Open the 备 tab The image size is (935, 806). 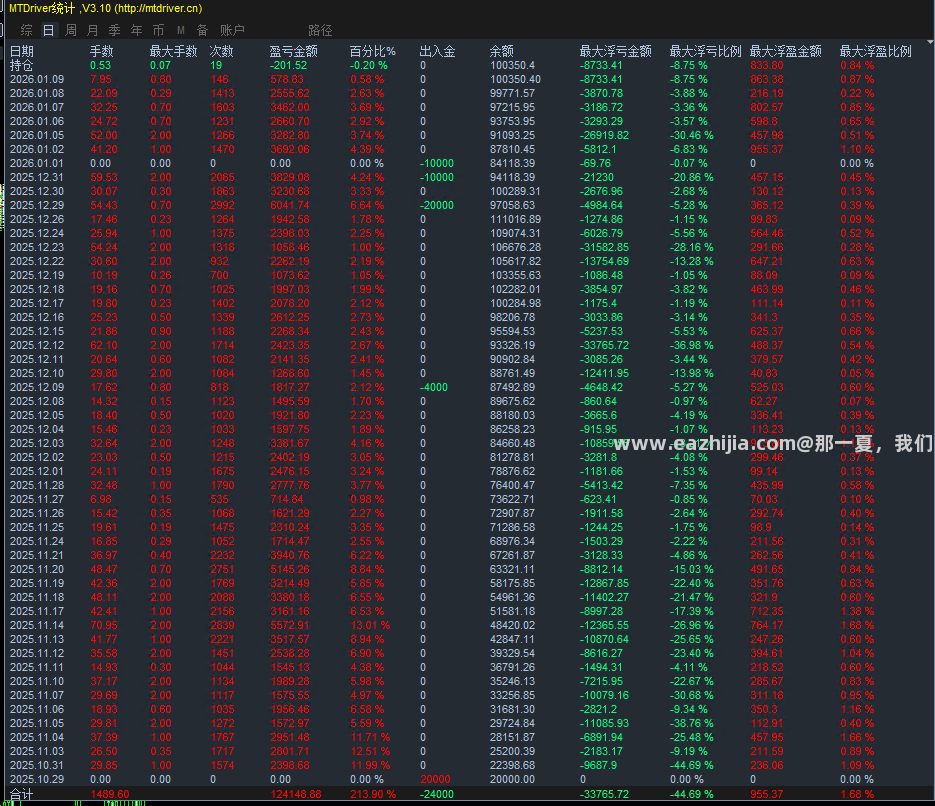coord(202,30)
